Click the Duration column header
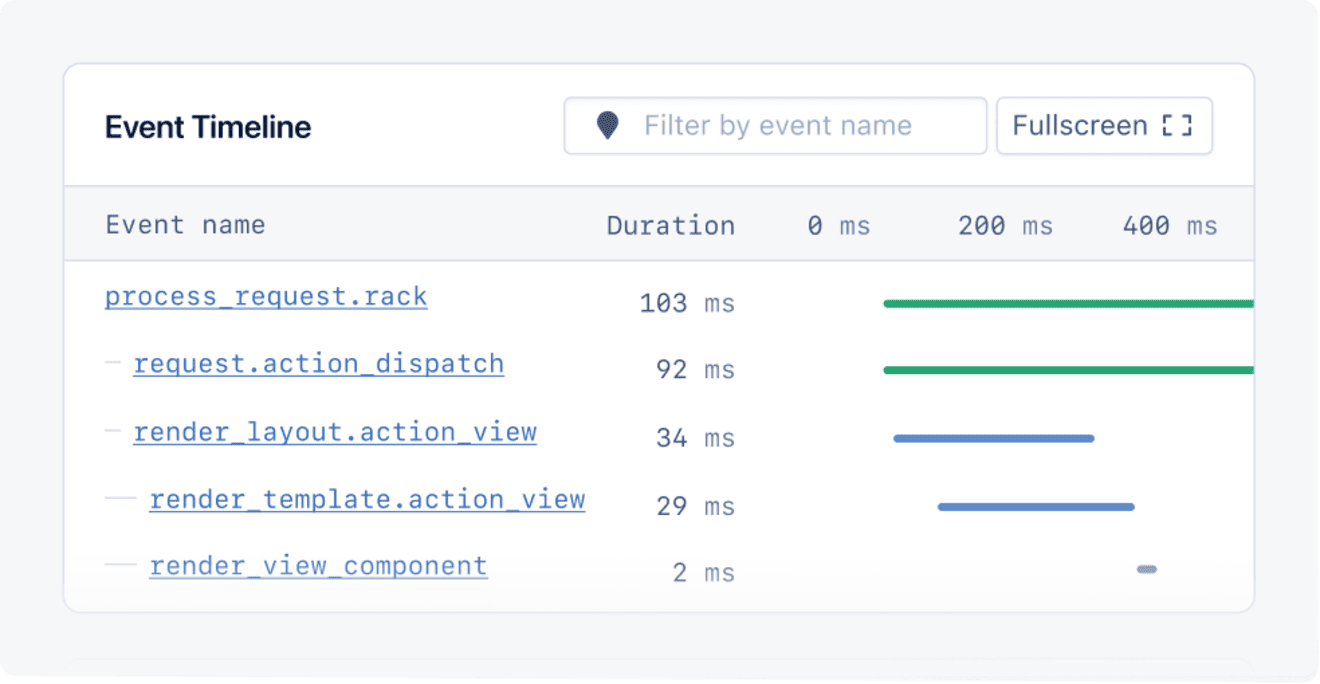Screen dimensions: 1320x684 pyautogui.click(x=670, y=225)
